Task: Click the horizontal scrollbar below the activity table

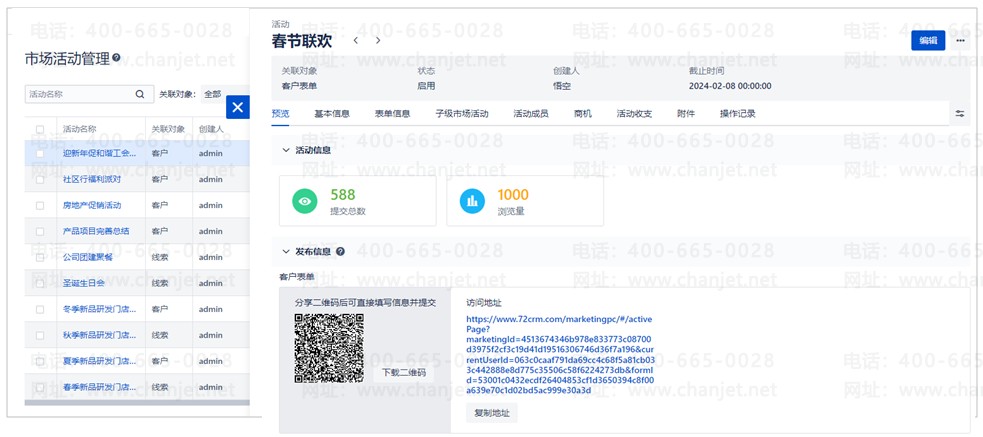Action: 137,403
